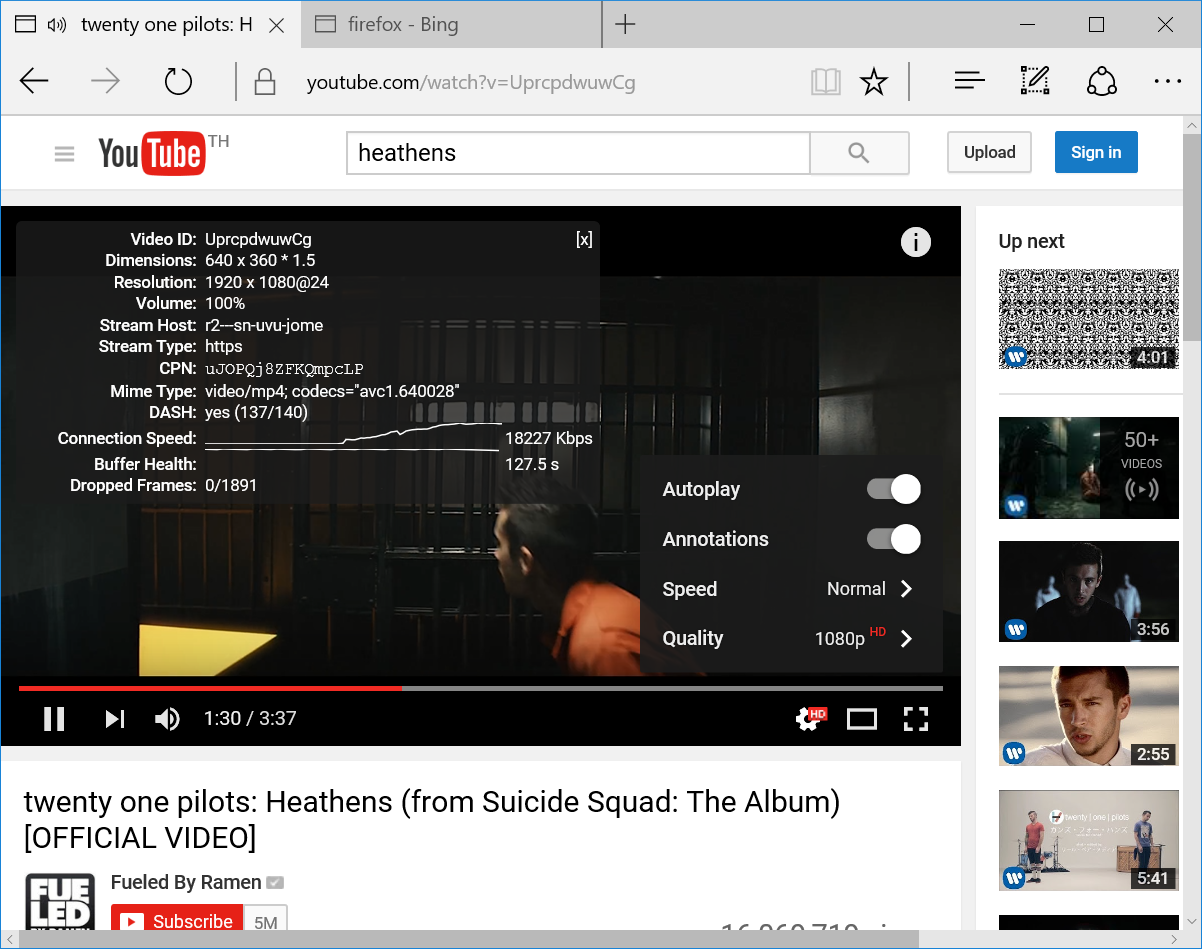Open Reading view book icon
1202x949 pixels.
click(826, 82)
